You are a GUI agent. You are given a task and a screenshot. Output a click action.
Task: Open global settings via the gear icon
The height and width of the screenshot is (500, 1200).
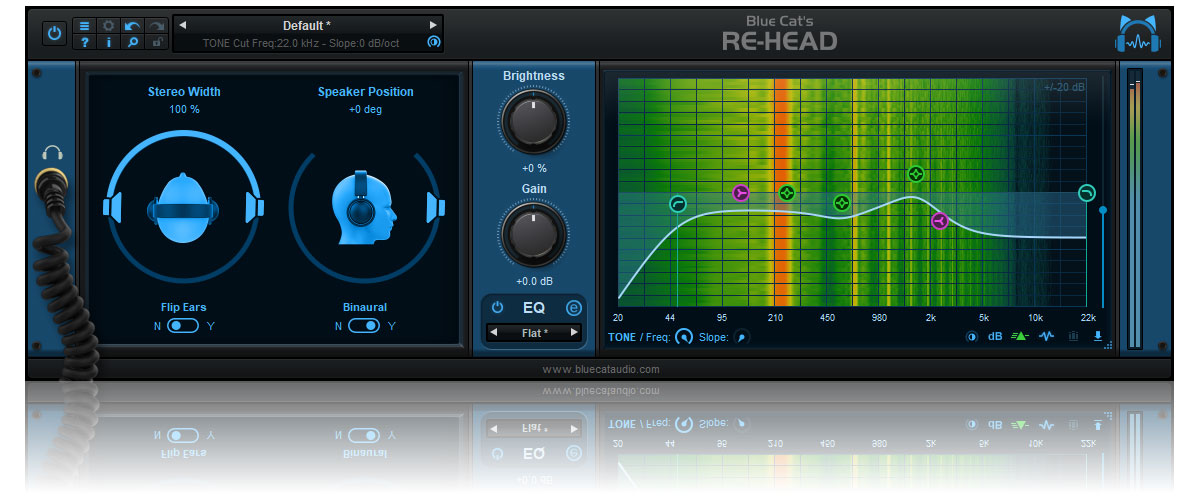click(109, 25)
